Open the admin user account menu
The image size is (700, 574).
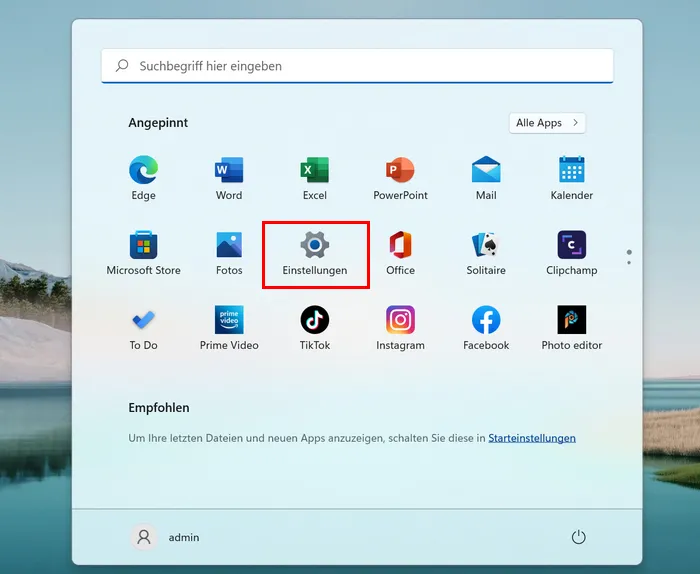click(x=165, y=537)
